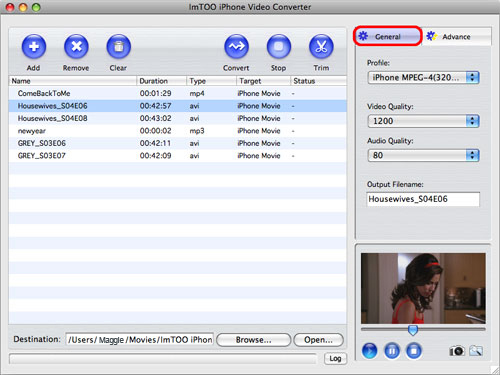Viewport: 500px width, 375px height.
Task: Click the magnifier icon beside the camera
Action: coord(476,351)
